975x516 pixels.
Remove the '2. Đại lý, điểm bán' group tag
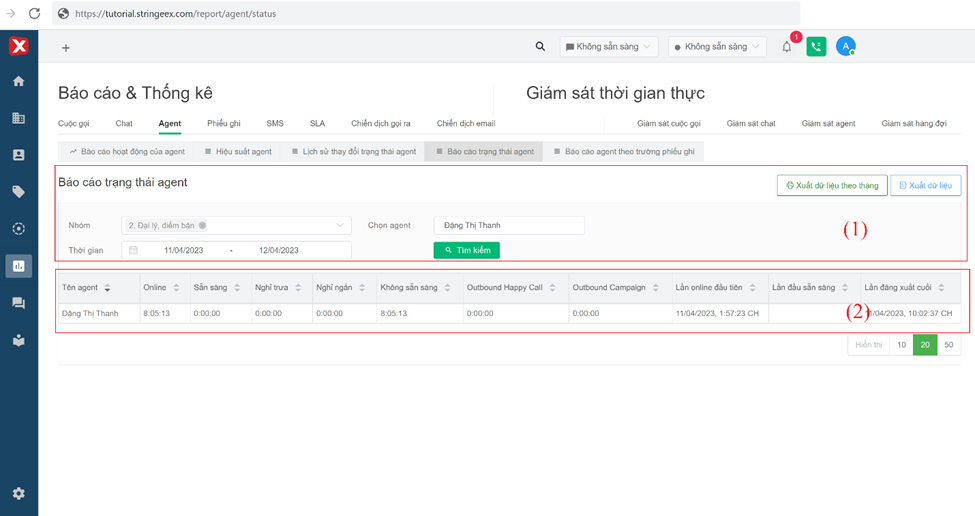(x=202, y=226)
